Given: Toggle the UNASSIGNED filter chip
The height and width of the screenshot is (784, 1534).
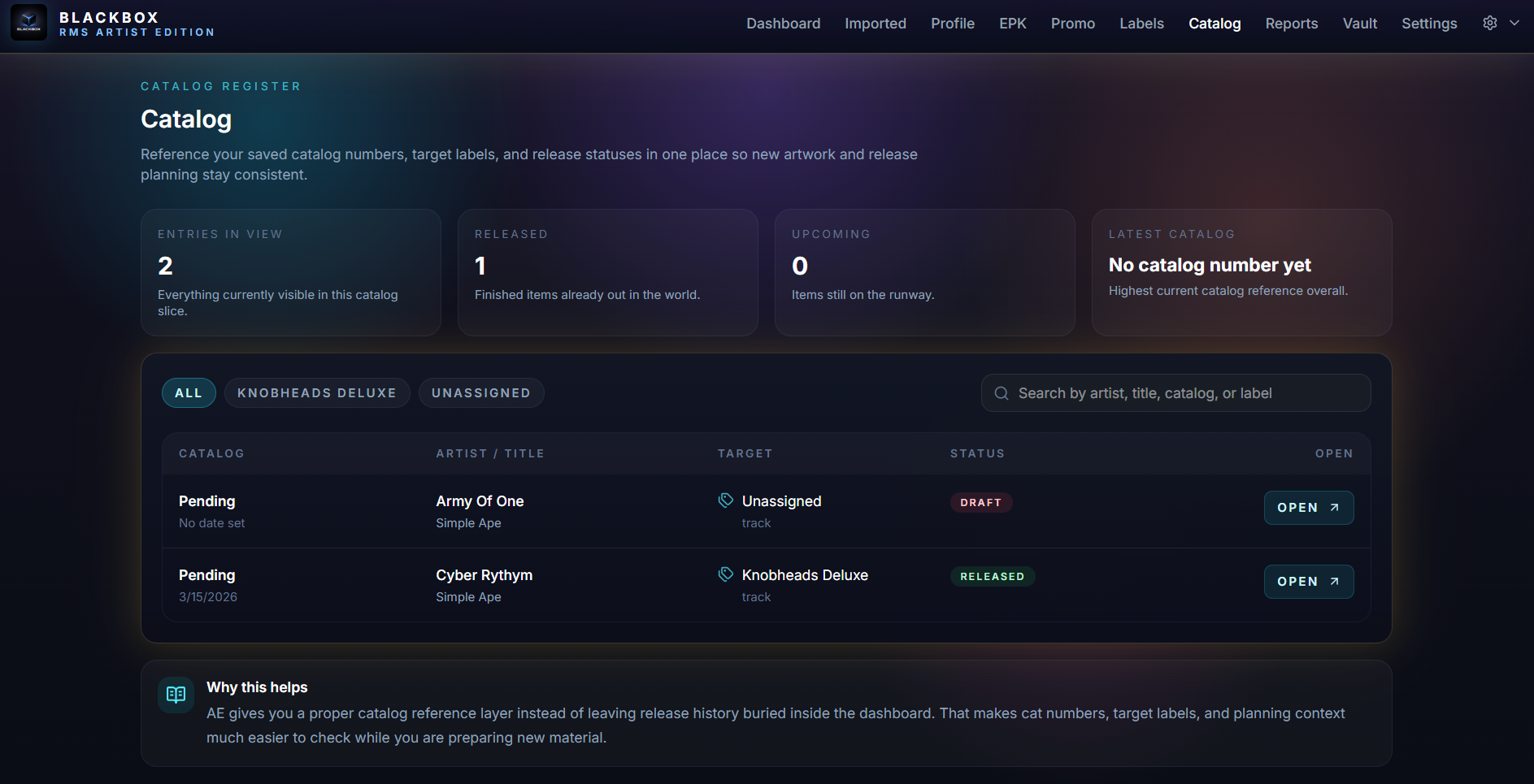Looking at the screenshot, I should pyautogui.click(x=481, y=392).
